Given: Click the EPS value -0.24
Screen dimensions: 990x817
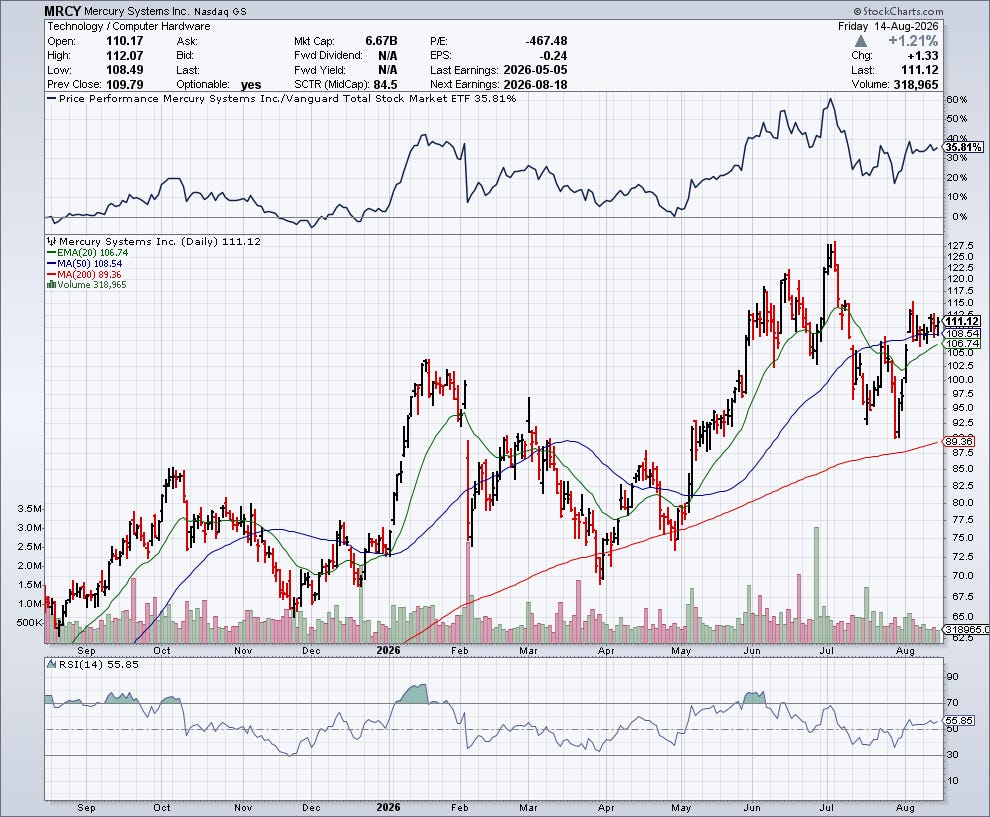Looking at the screenshot, I should [553, 55].
